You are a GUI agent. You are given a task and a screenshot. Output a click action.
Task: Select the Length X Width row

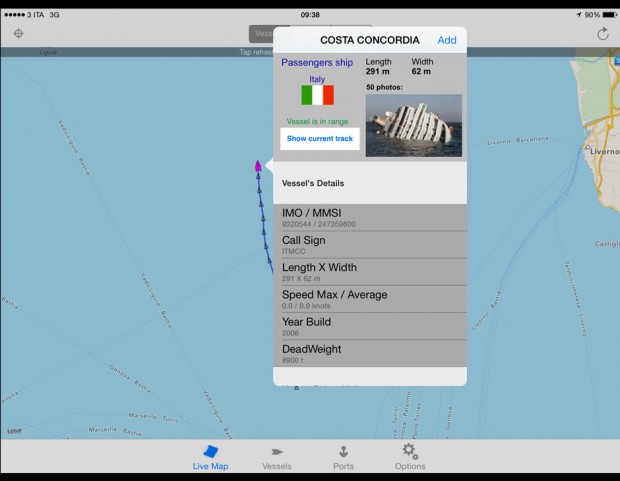(x=370, y=273)
